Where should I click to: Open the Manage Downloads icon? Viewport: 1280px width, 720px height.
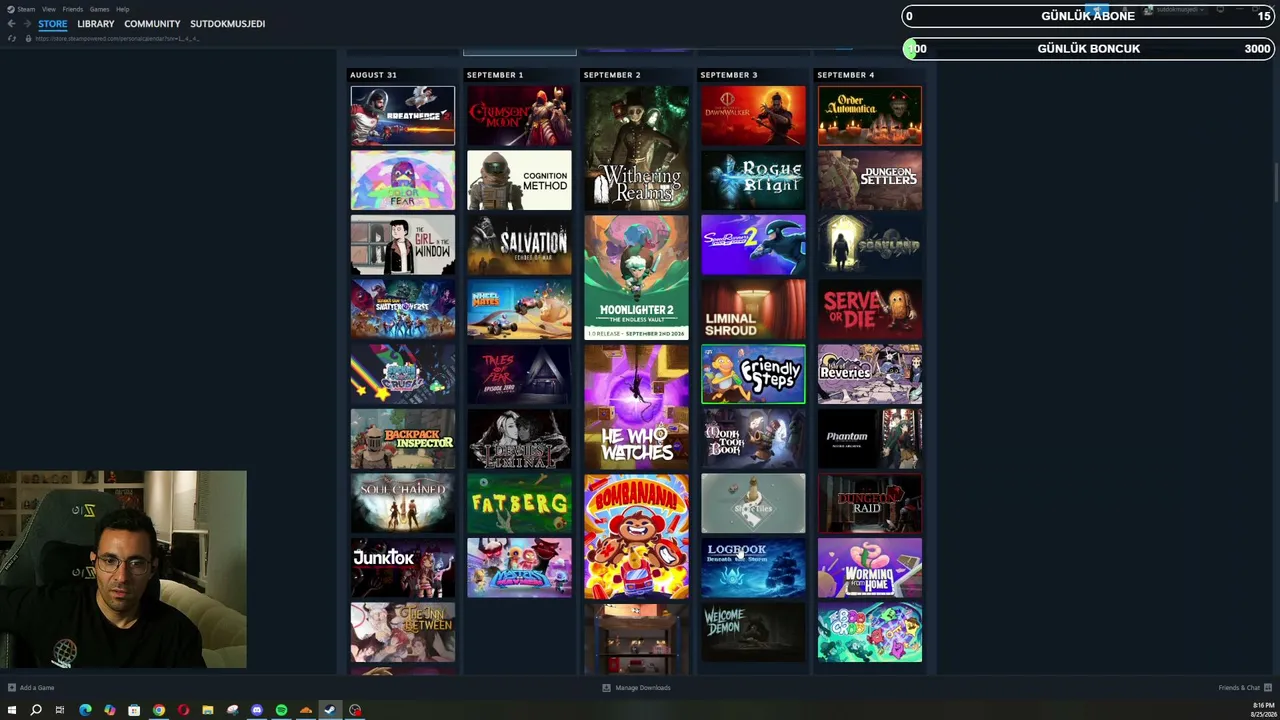pos(606,688)
